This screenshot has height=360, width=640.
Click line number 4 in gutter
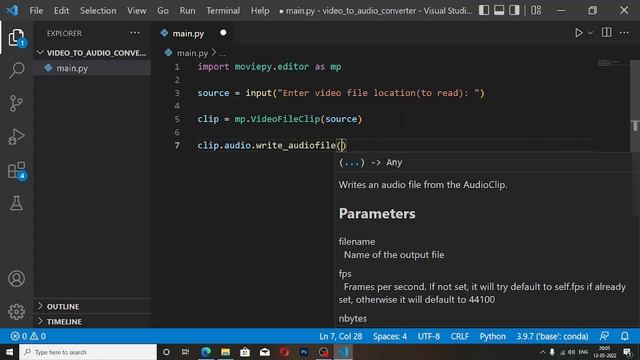coord(177,106)
